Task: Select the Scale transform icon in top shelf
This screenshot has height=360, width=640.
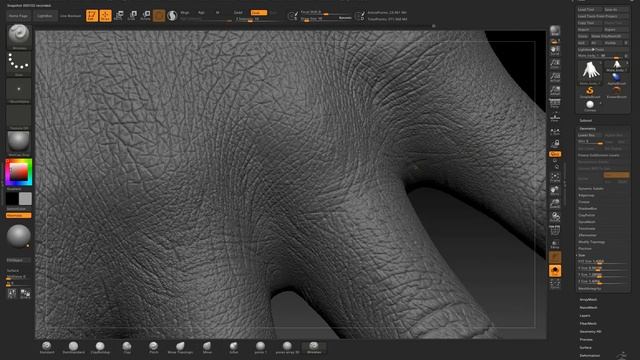Action: 132,16
